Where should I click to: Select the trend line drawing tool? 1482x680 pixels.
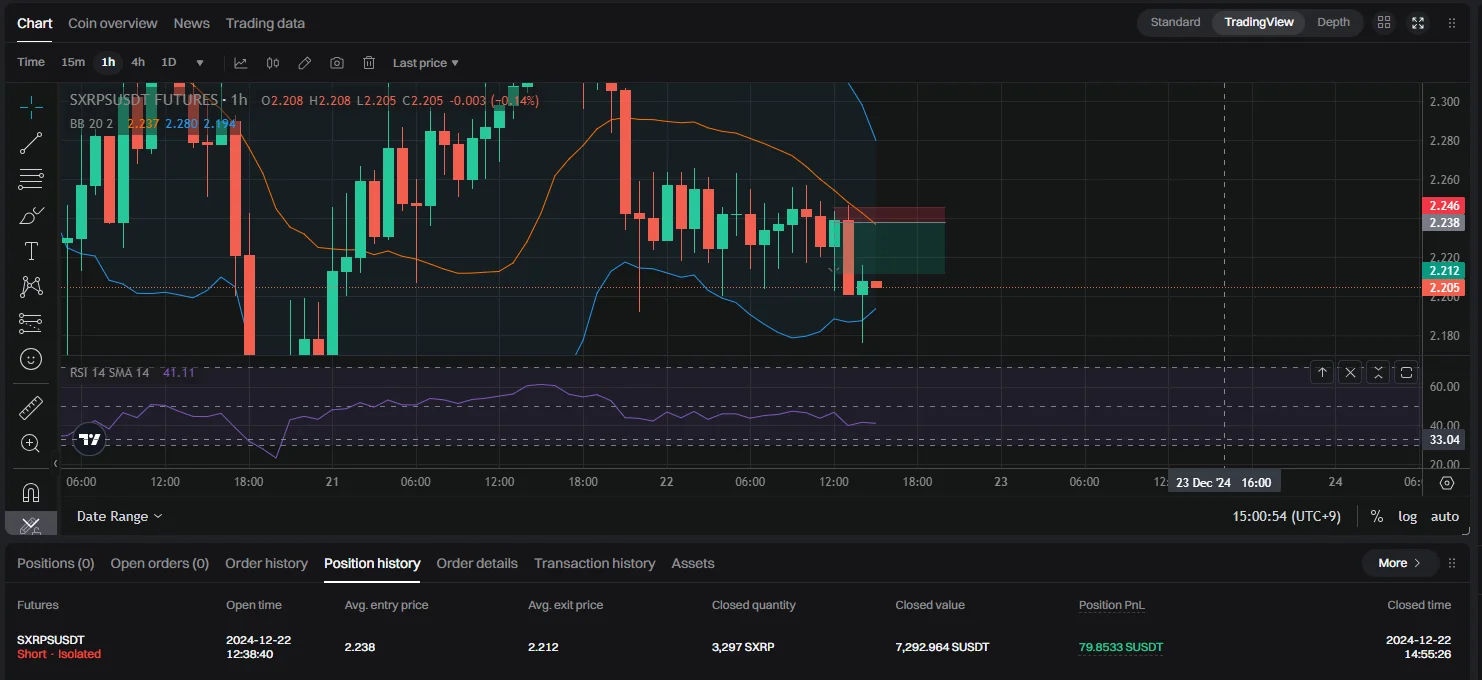31,143
